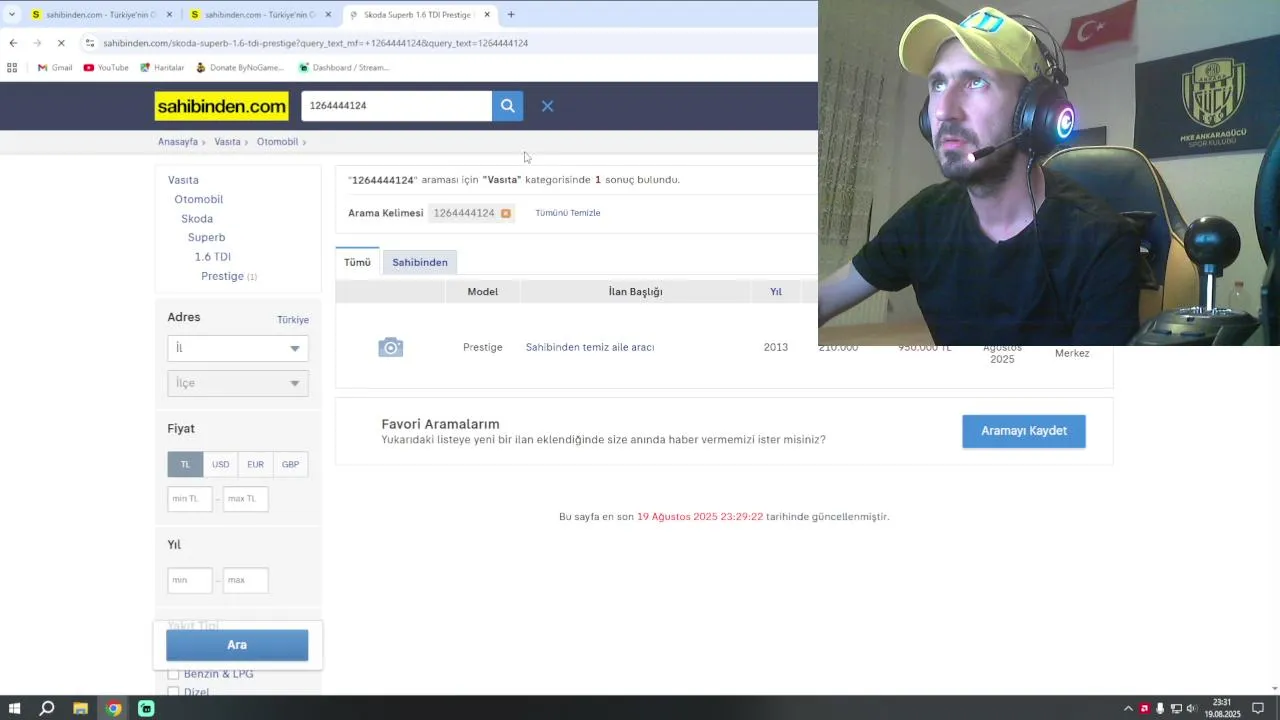Click the Aramayı Kaydet button
This screenshot has height=720, width=1280.
point(1023,431)
